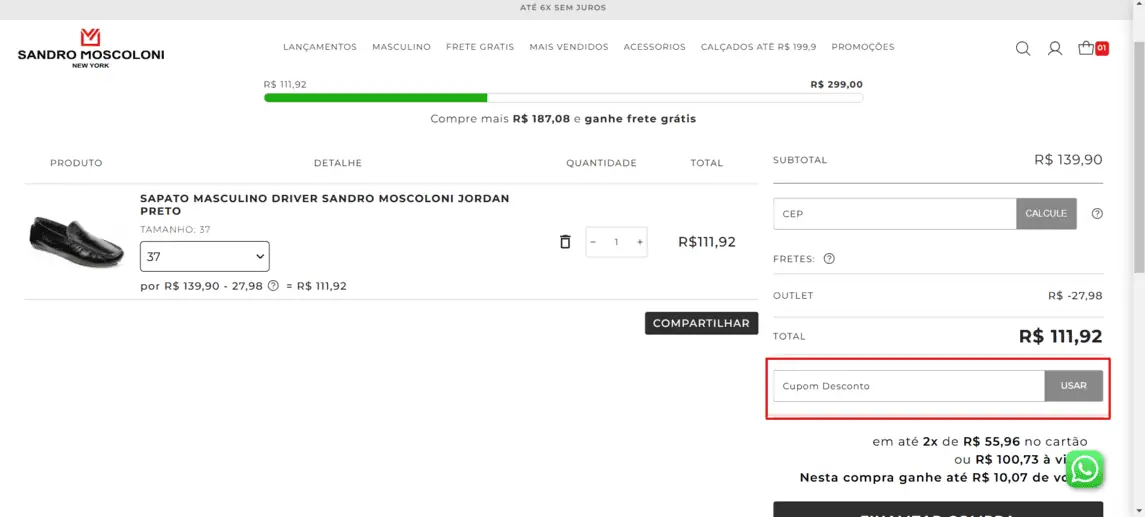Open product title Sapato Masculino Driver link

[325, 204]
